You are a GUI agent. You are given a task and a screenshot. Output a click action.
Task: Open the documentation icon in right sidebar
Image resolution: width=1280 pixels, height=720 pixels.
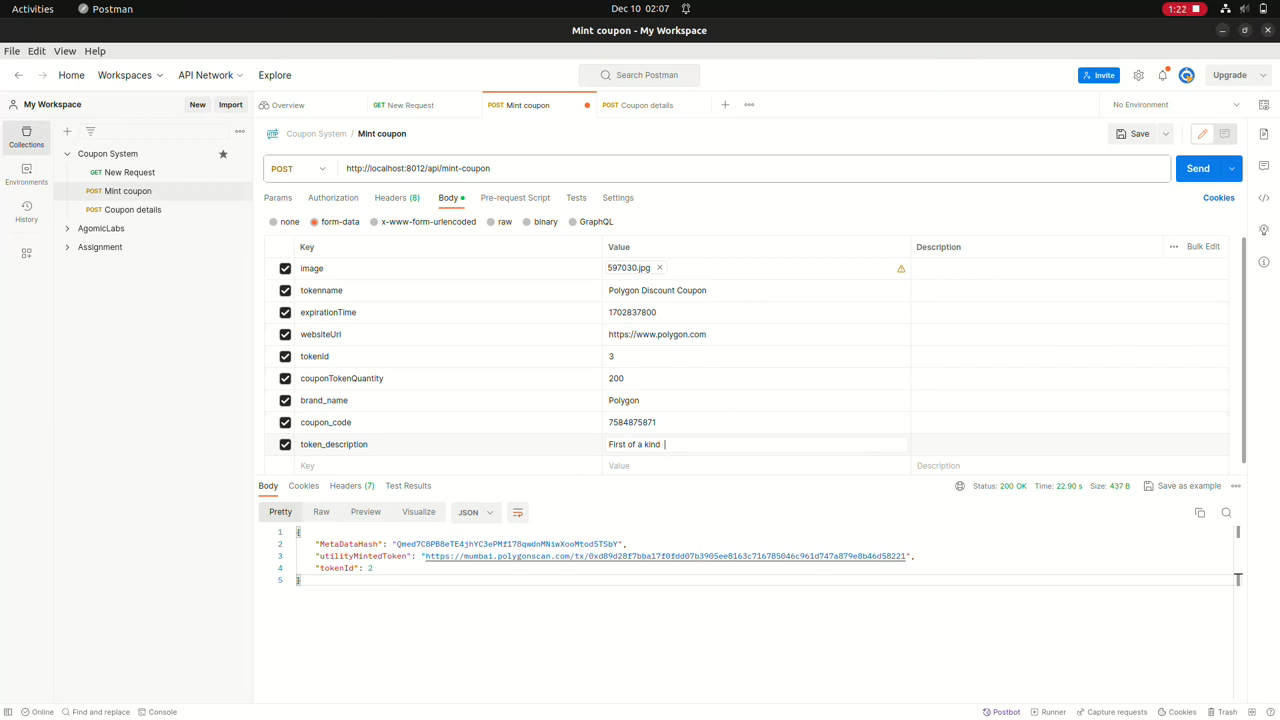click(x=1264, y=134)
